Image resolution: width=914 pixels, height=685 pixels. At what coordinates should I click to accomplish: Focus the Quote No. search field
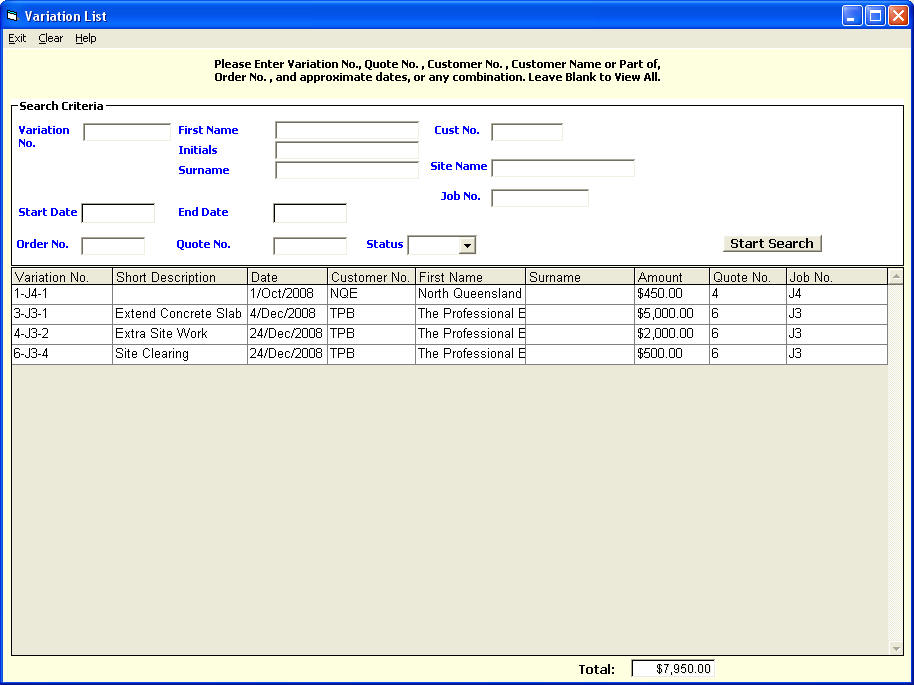coord(310,245)
